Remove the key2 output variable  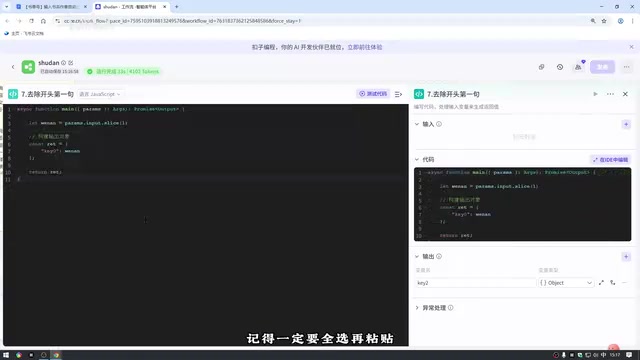click(x=624, y=282)
